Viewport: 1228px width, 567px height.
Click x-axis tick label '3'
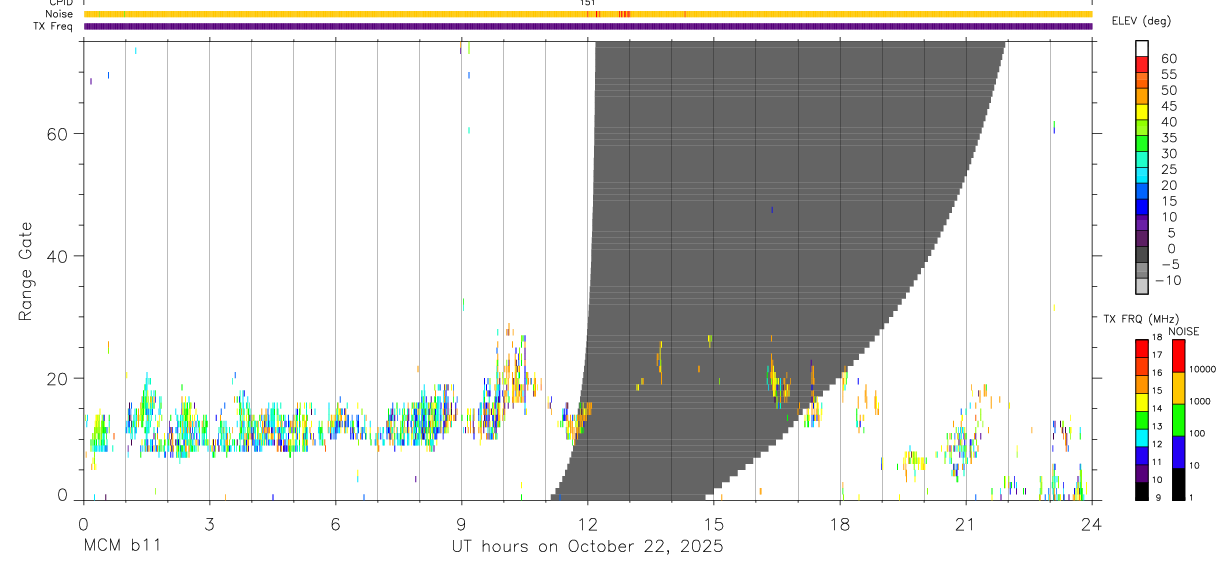click(x=209, y=524)
